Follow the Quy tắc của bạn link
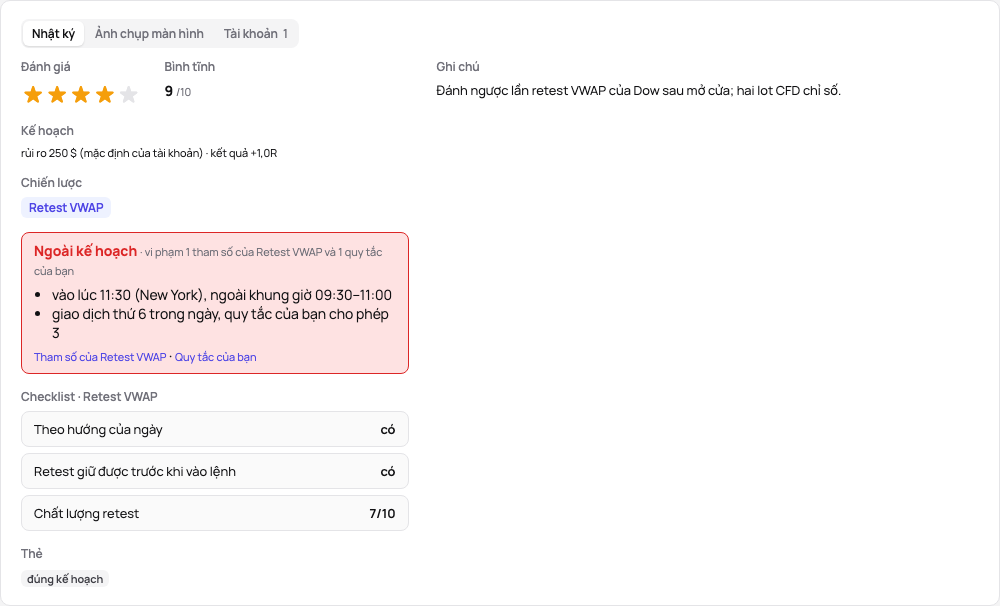Image resolution: width=1000 pixels, height=606 pixels. [216, 357]
